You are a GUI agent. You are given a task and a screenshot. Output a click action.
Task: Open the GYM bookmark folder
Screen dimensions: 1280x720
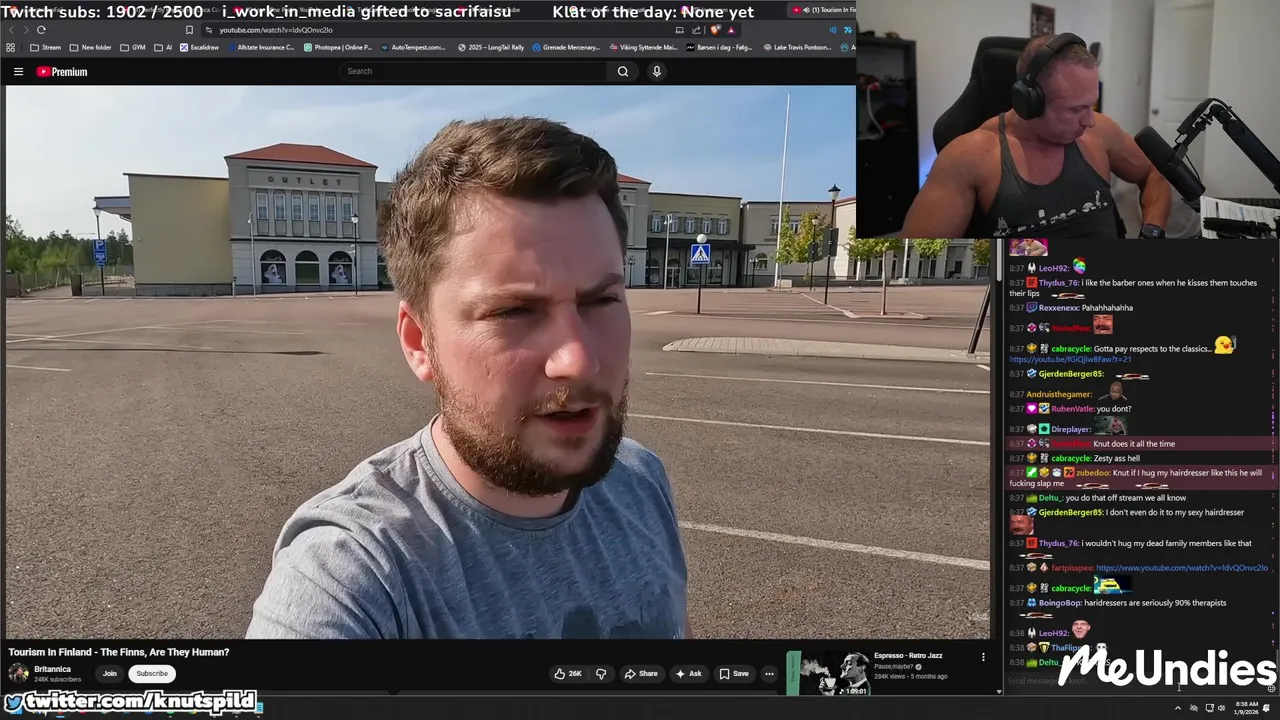[x=133, y=47]
